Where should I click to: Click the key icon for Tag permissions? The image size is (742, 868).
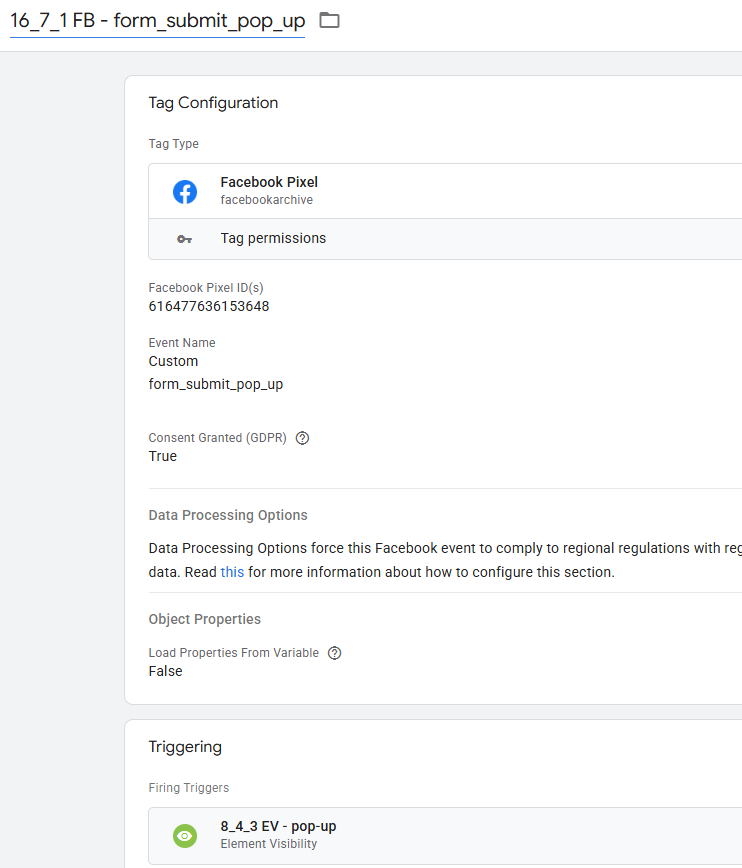pyautogui.click(x=185, y=239)
